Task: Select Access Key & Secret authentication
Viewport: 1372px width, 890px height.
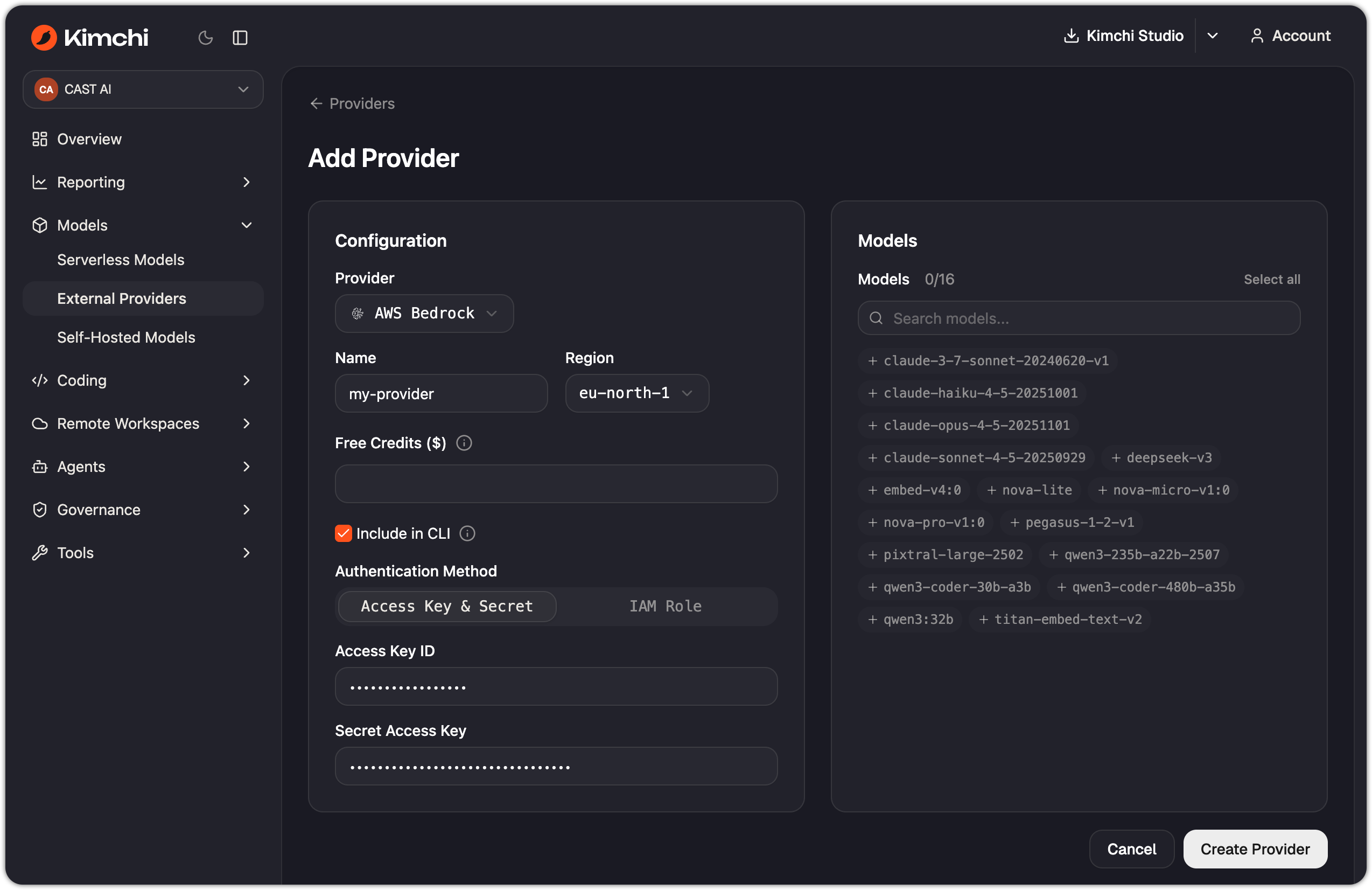Action: [447, 606]
